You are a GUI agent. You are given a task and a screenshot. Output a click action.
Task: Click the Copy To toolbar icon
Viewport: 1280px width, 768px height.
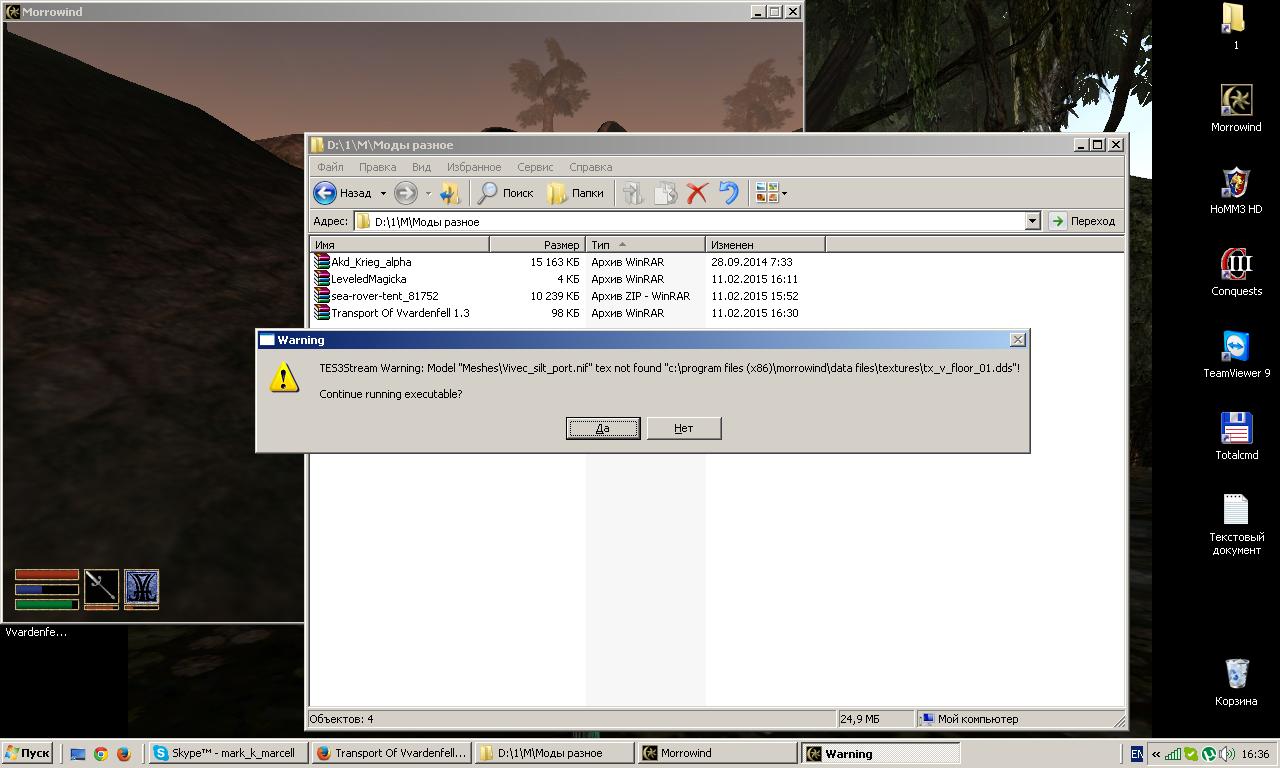click(x=665, y=193)
